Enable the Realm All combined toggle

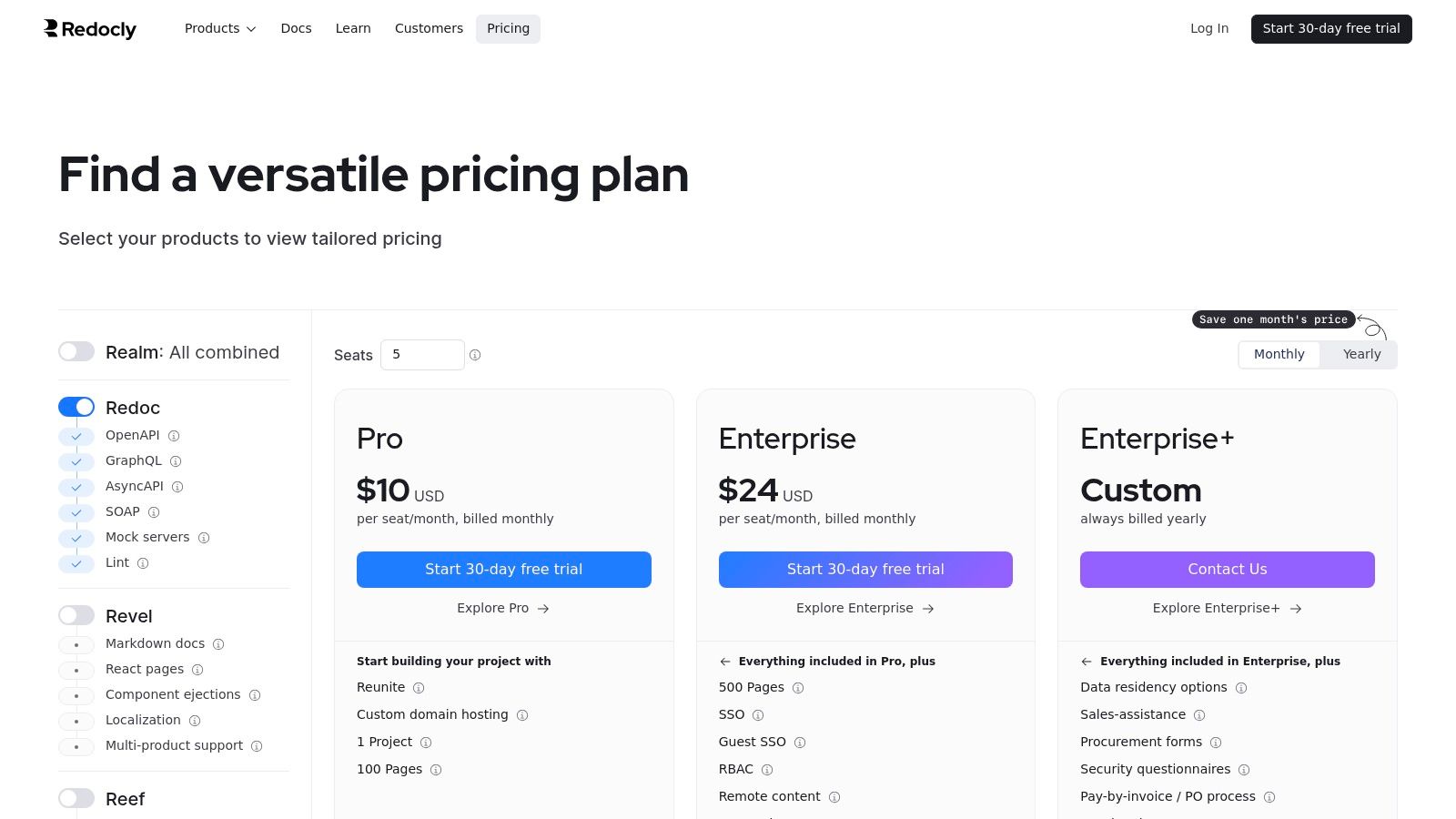click(76, 351)
